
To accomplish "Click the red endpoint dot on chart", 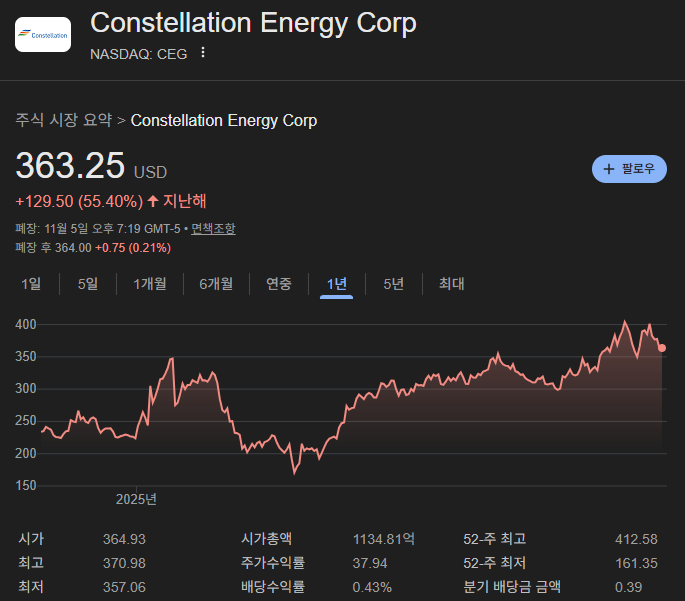I will 662,348.
